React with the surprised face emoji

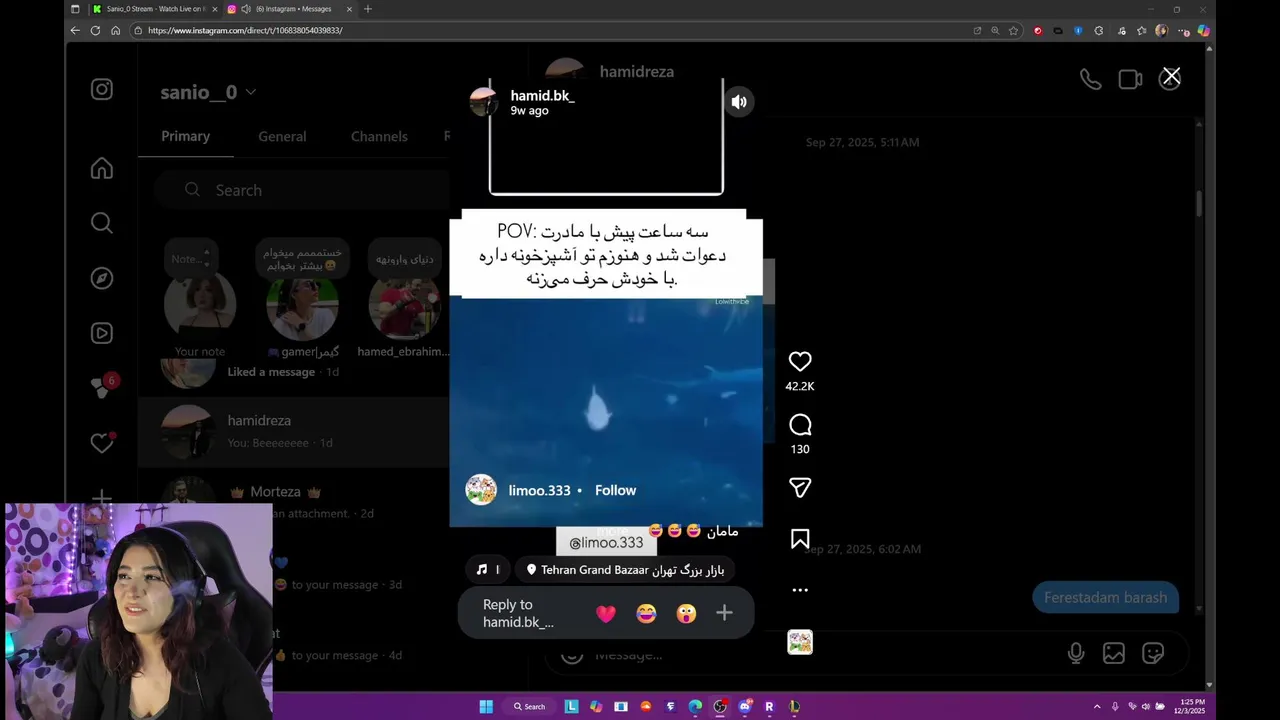pyautogui.click(x=685, y=614)
